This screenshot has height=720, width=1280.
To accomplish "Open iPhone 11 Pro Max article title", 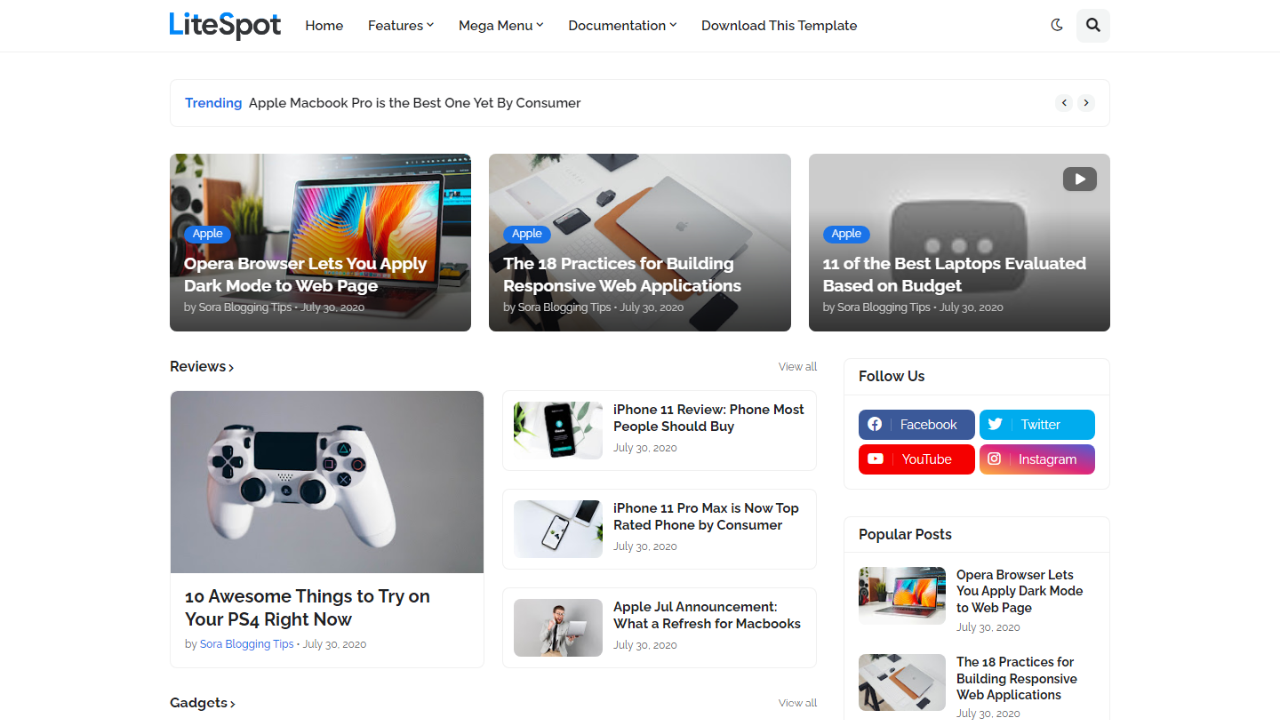I will 706,516.
